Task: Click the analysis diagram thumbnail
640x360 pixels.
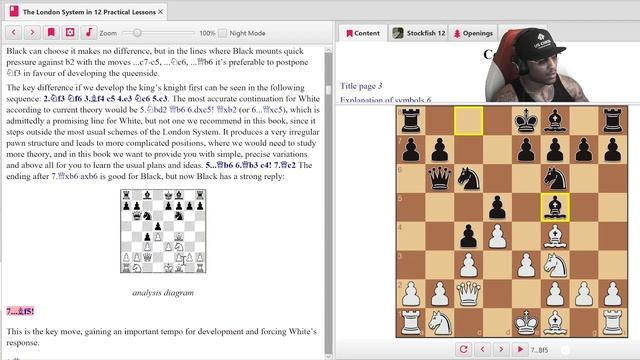Action: 163,231
